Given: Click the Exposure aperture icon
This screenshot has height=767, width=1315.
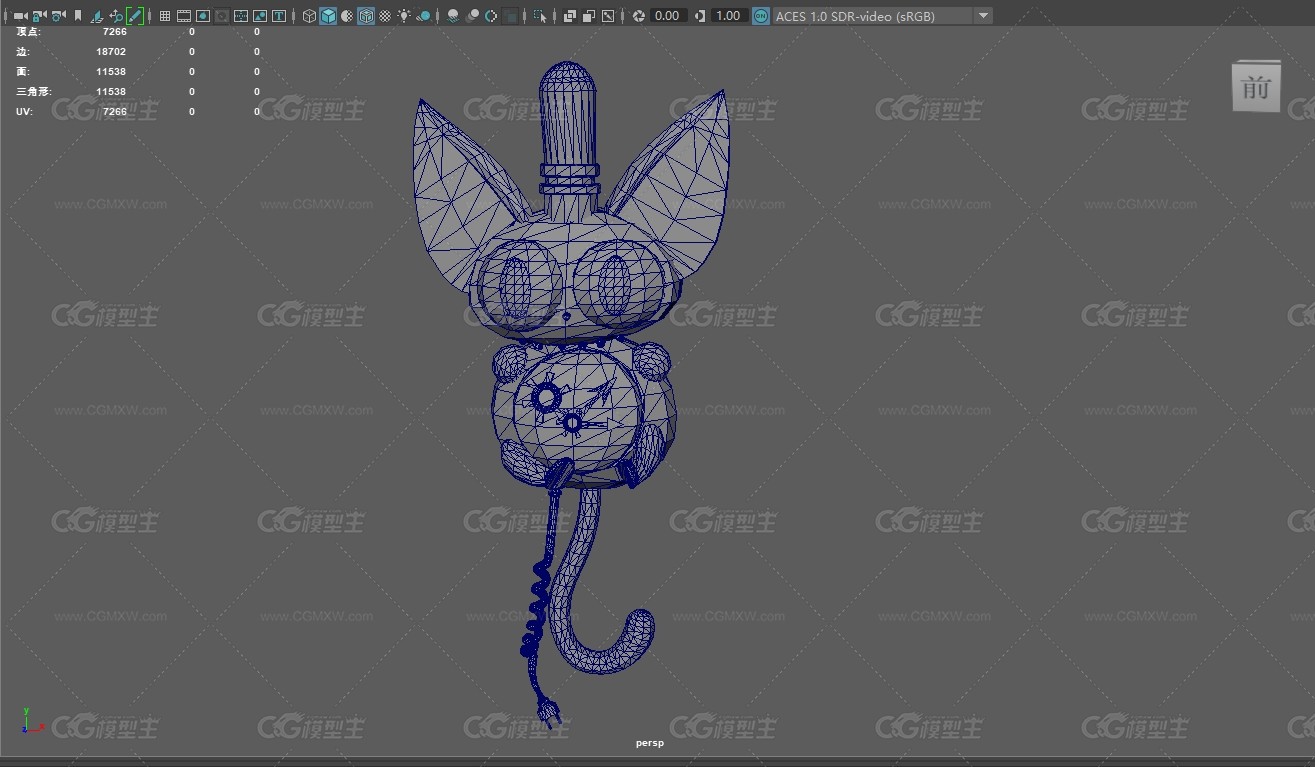Looking at the screenshot, I should coord(638,16).
